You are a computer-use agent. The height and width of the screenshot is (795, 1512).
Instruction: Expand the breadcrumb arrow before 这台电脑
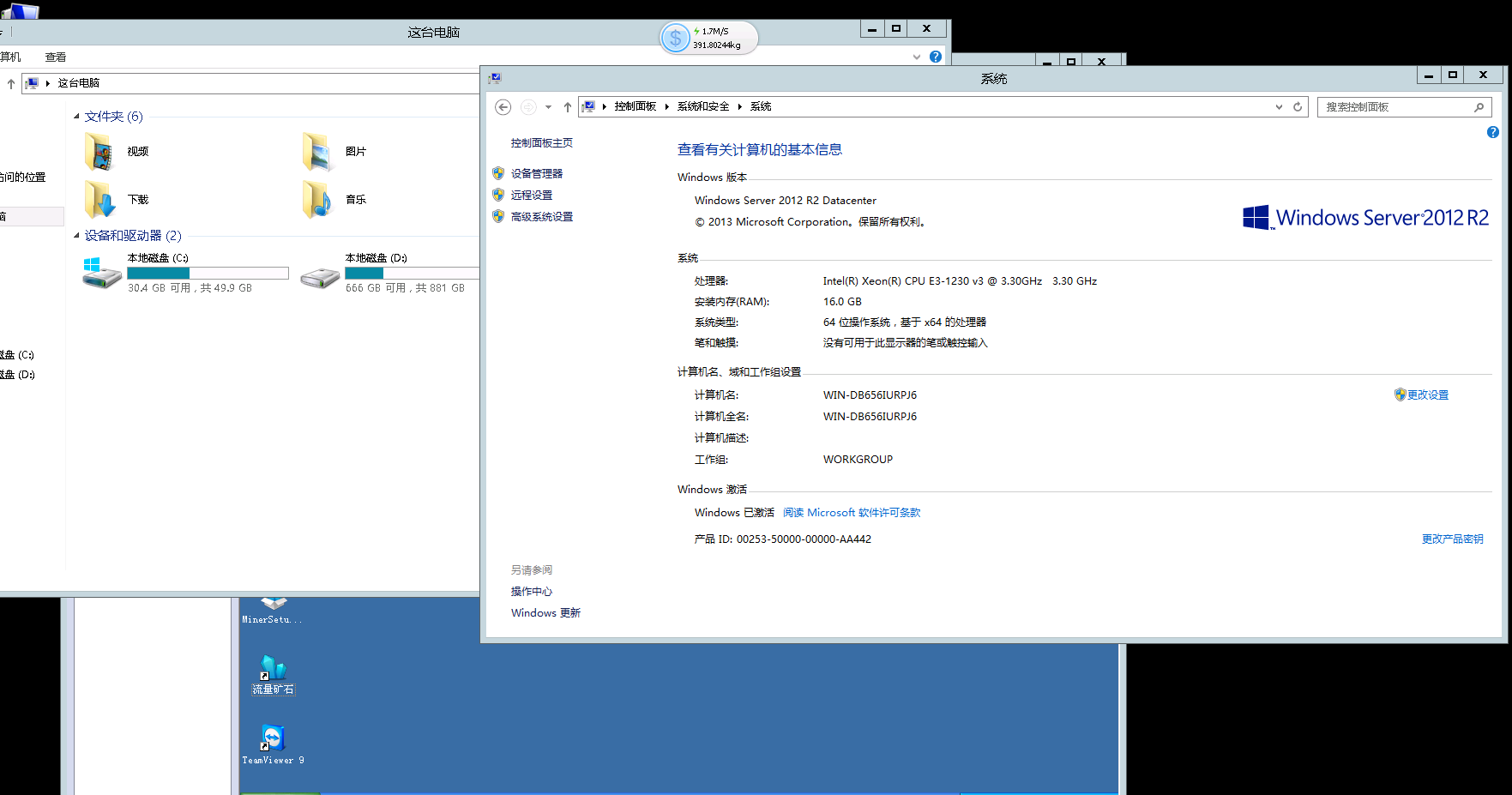[x=47, y=83]
